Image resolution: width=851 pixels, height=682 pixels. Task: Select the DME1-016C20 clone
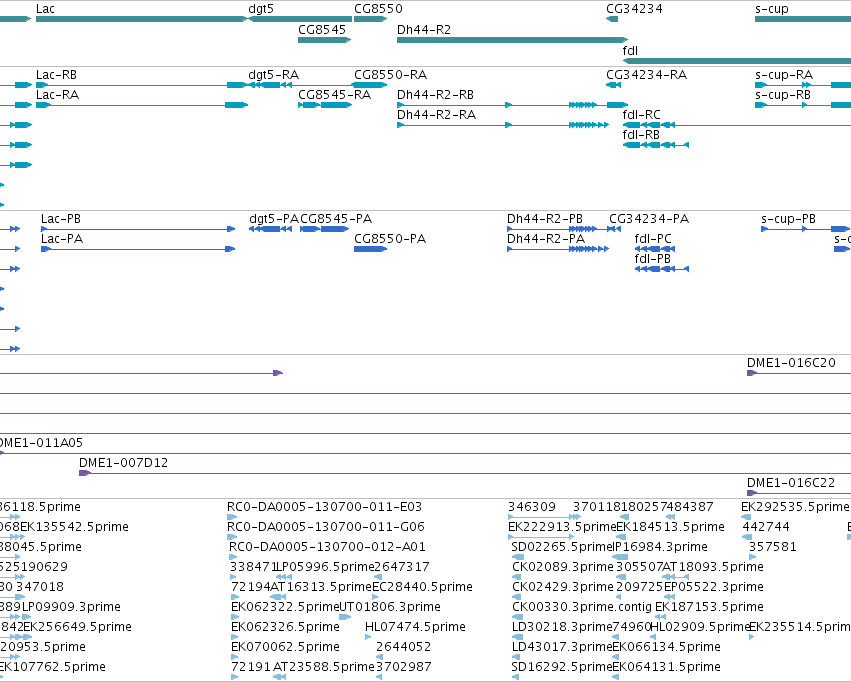click(x=799, y=373)
